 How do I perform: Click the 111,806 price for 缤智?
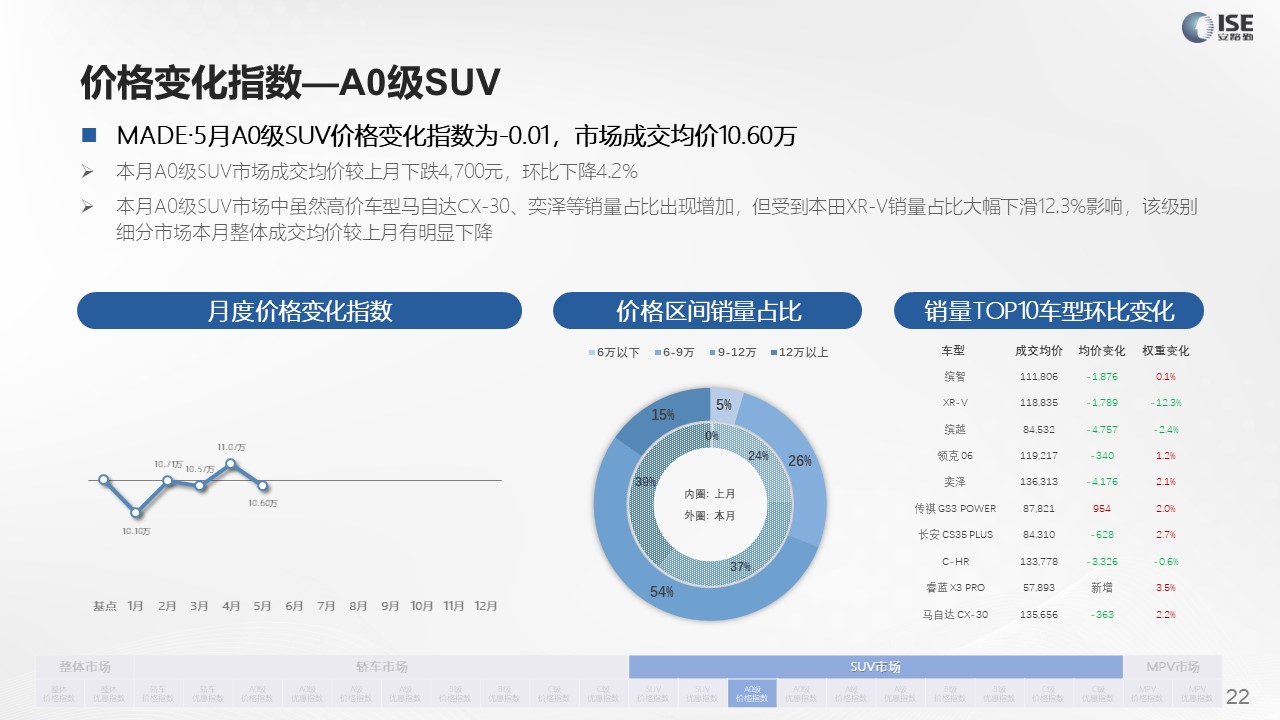point(1038,377)
